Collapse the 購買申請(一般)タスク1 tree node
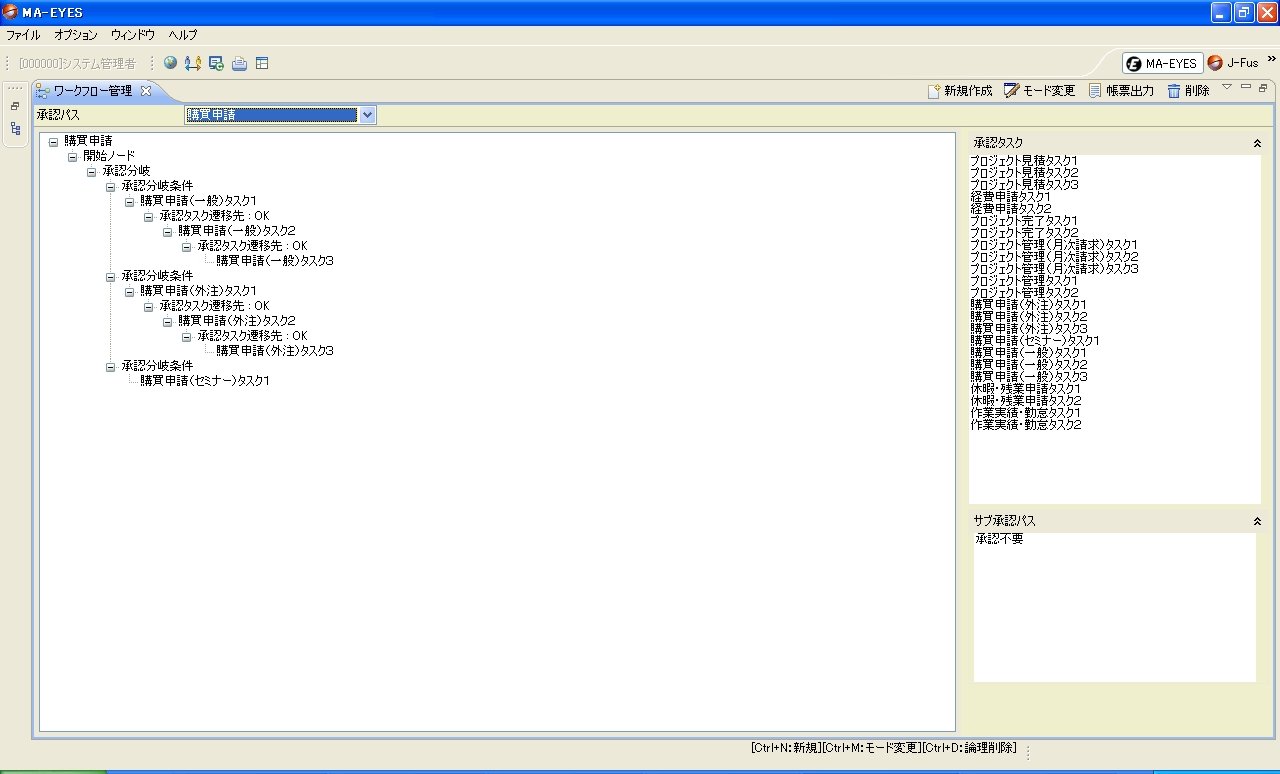The width and height of the screenshot is (1280, 774). point(130,202)
